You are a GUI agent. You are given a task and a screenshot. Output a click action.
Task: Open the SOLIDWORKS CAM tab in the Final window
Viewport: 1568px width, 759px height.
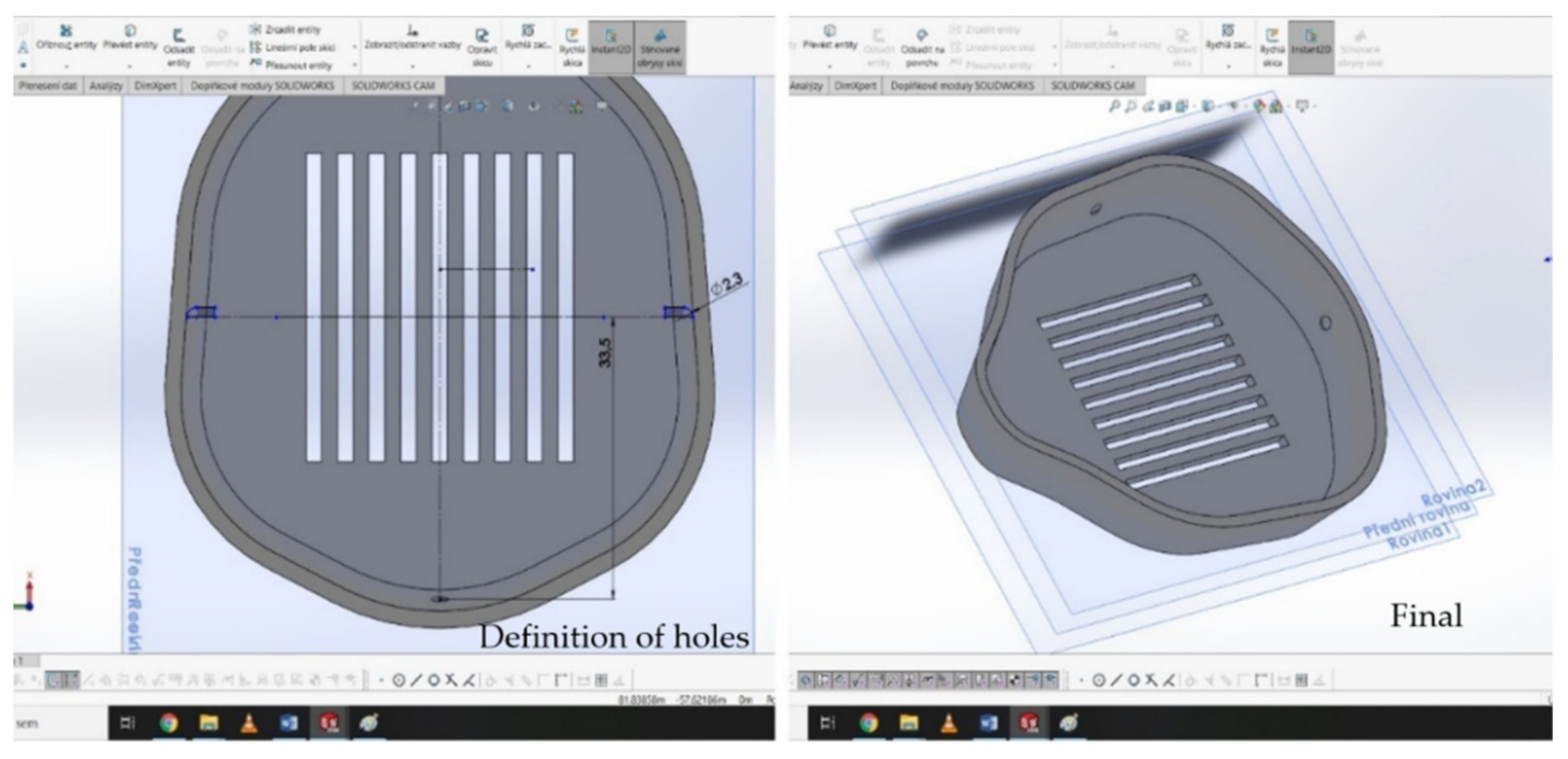coord(1093,86)
